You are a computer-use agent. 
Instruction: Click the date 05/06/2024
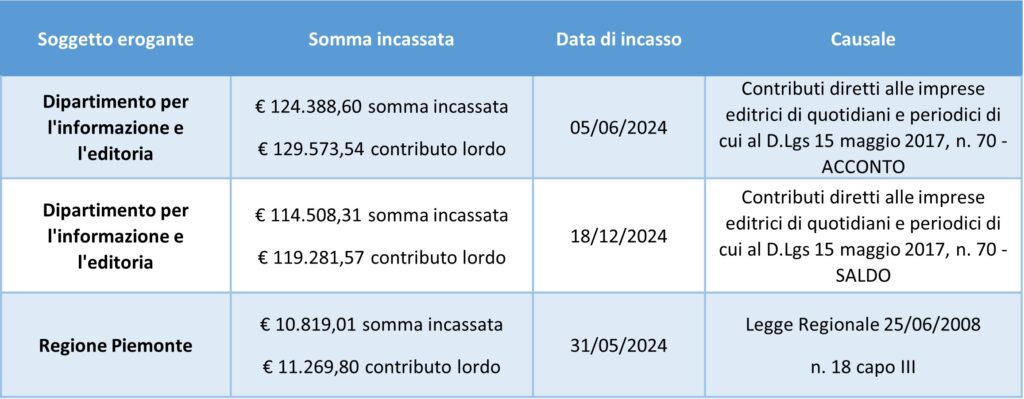point(618,127)
